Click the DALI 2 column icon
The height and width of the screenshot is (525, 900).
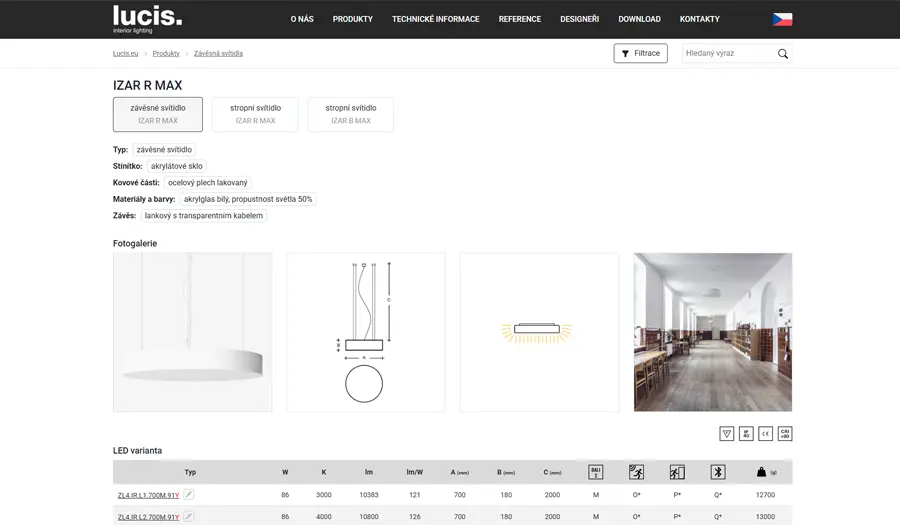[x=596, y=472]
